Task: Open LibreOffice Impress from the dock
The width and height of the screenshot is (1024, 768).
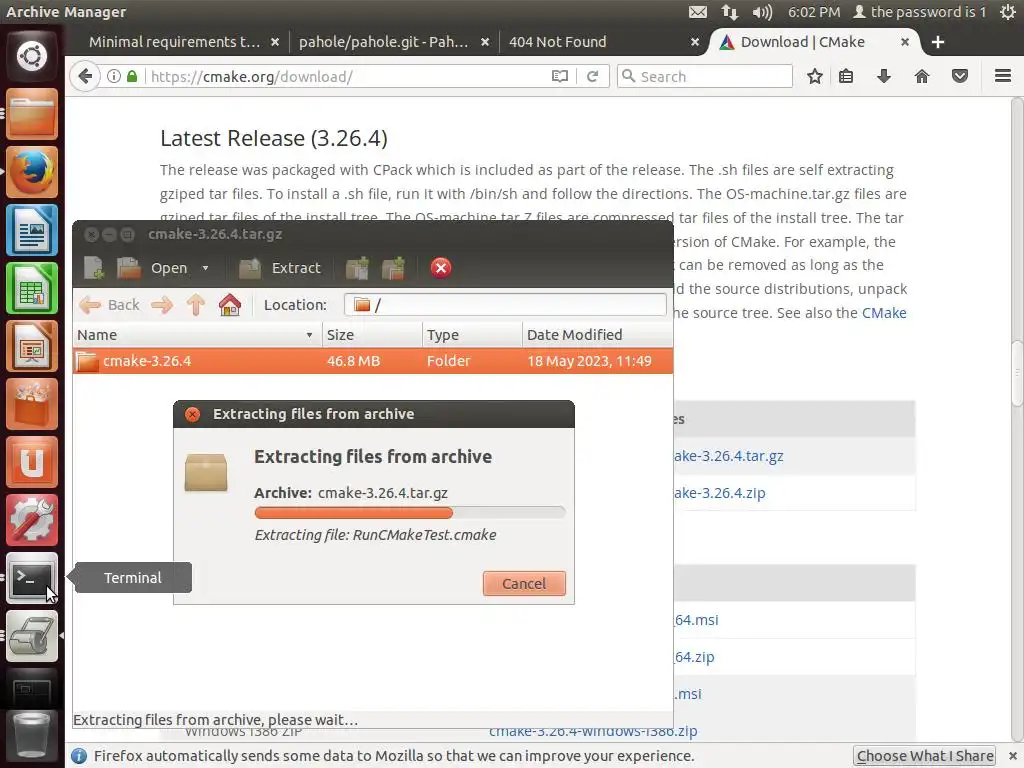Action: (31, 346)
